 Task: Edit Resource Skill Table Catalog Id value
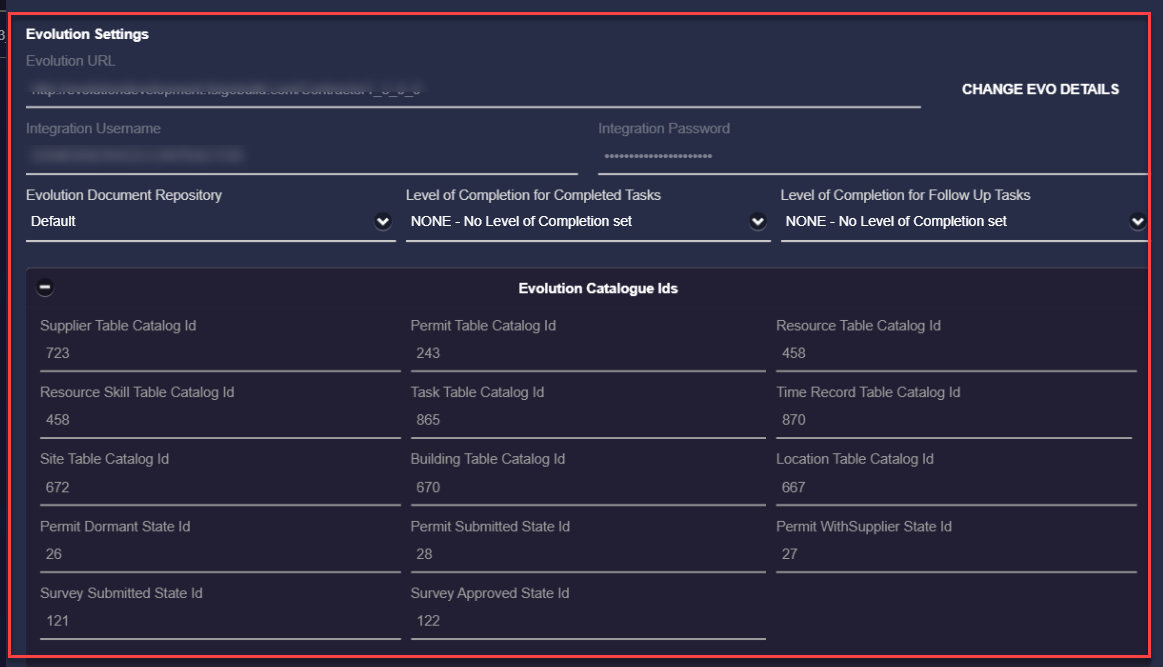[219, 420]
